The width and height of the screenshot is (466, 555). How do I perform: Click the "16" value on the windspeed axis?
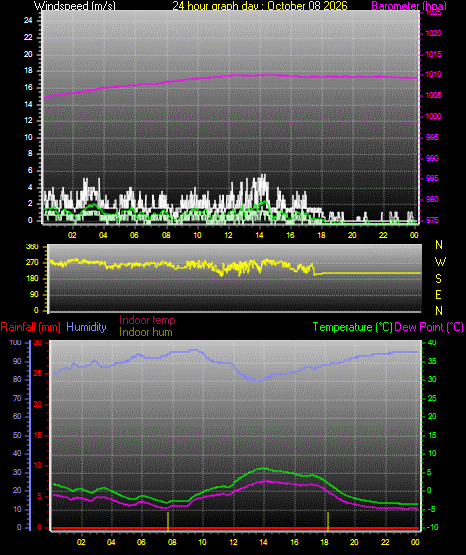tap(28, 87)
